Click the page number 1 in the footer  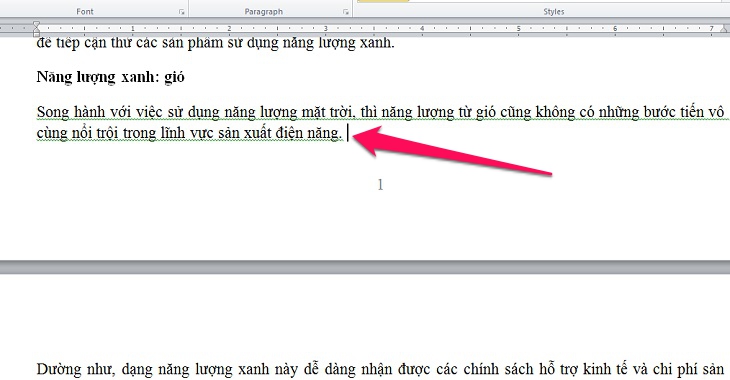[380, 185]
